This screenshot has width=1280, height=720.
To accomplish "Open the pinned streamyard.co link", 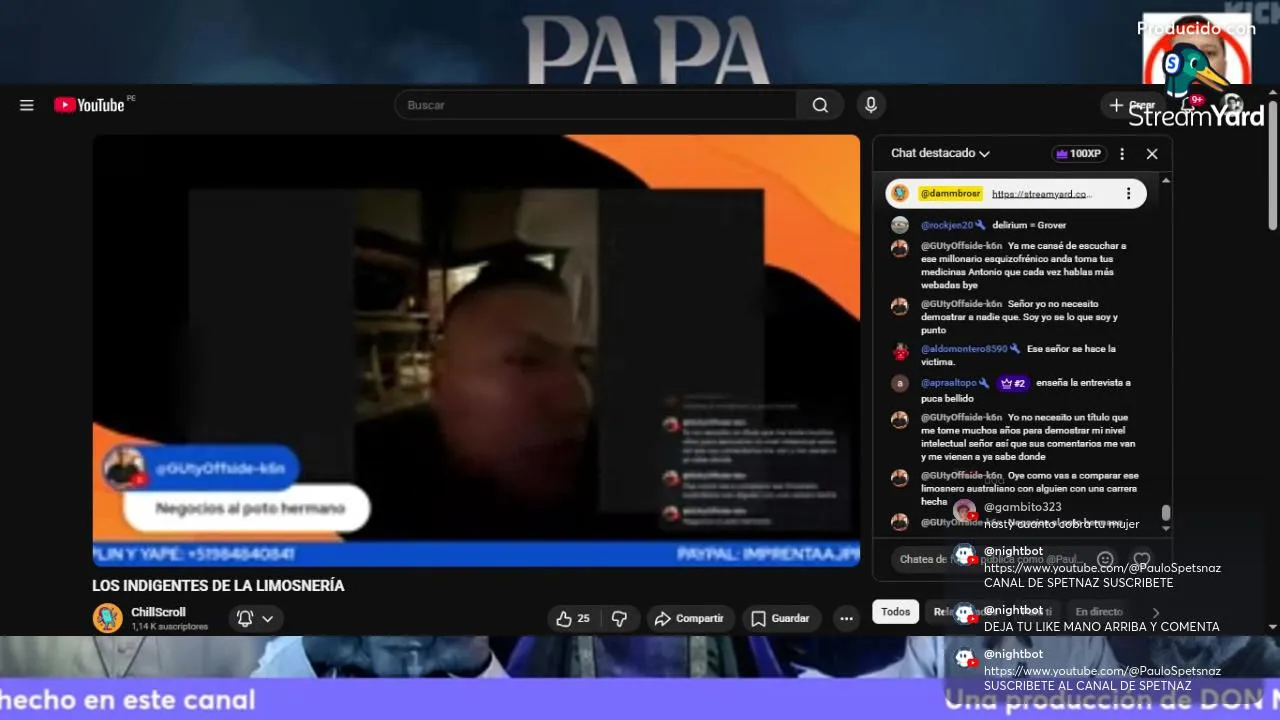I will pyautogui.click(x=1042, y=194).
